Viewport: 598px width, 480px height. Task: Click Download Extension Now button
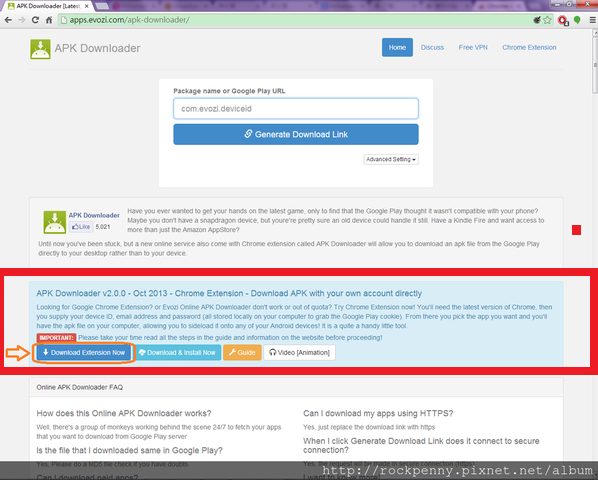pyautogui.click(x=84, y=353)
